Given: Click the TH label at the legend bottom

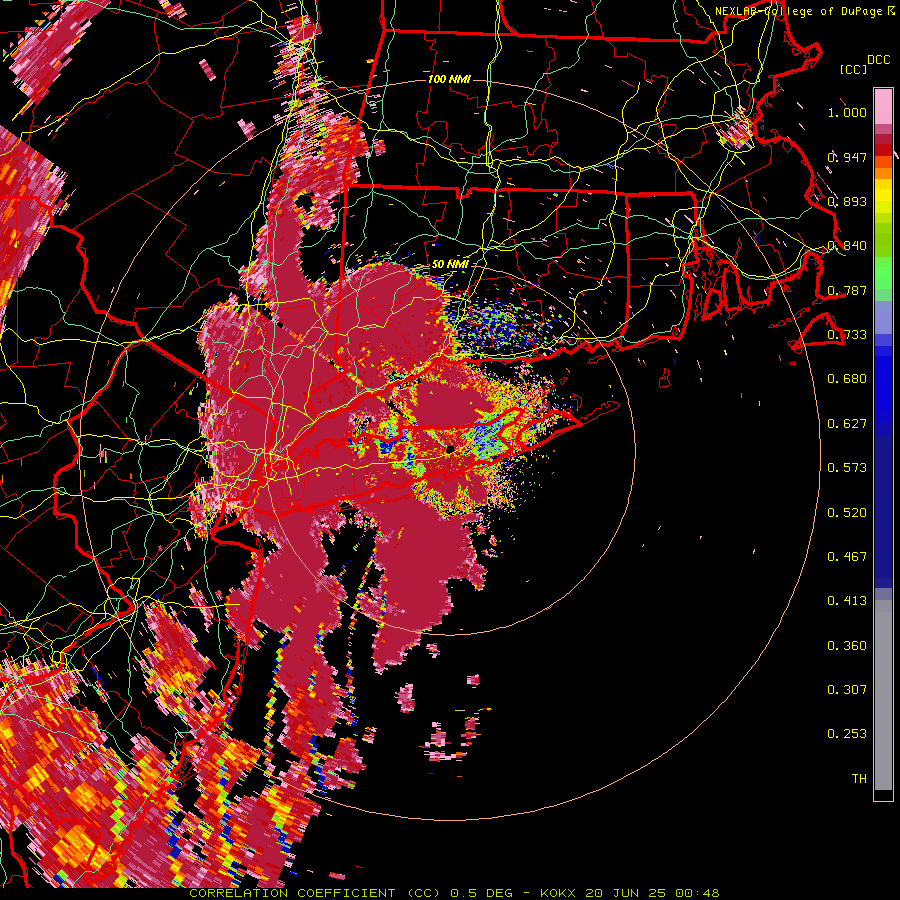Looking at the screenshot, I should [859, 779].
